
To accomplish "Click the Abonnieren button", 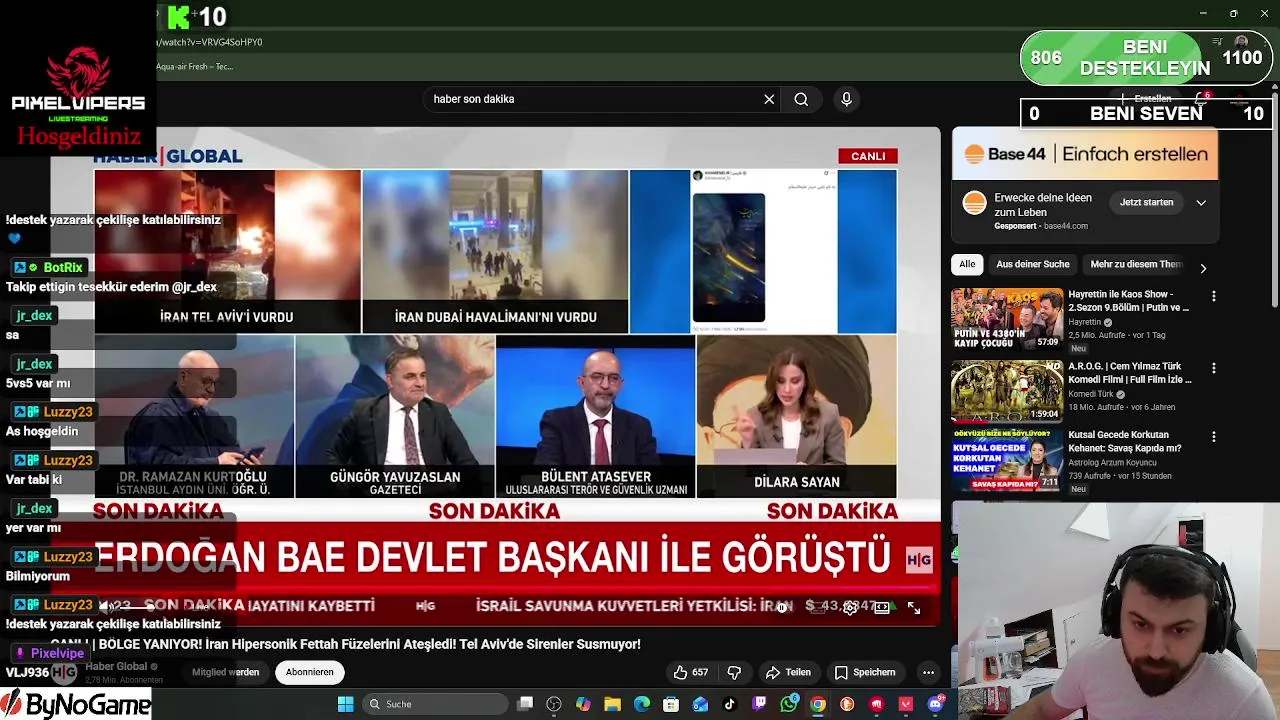I will pyautogui.click(x=310, y=672).
